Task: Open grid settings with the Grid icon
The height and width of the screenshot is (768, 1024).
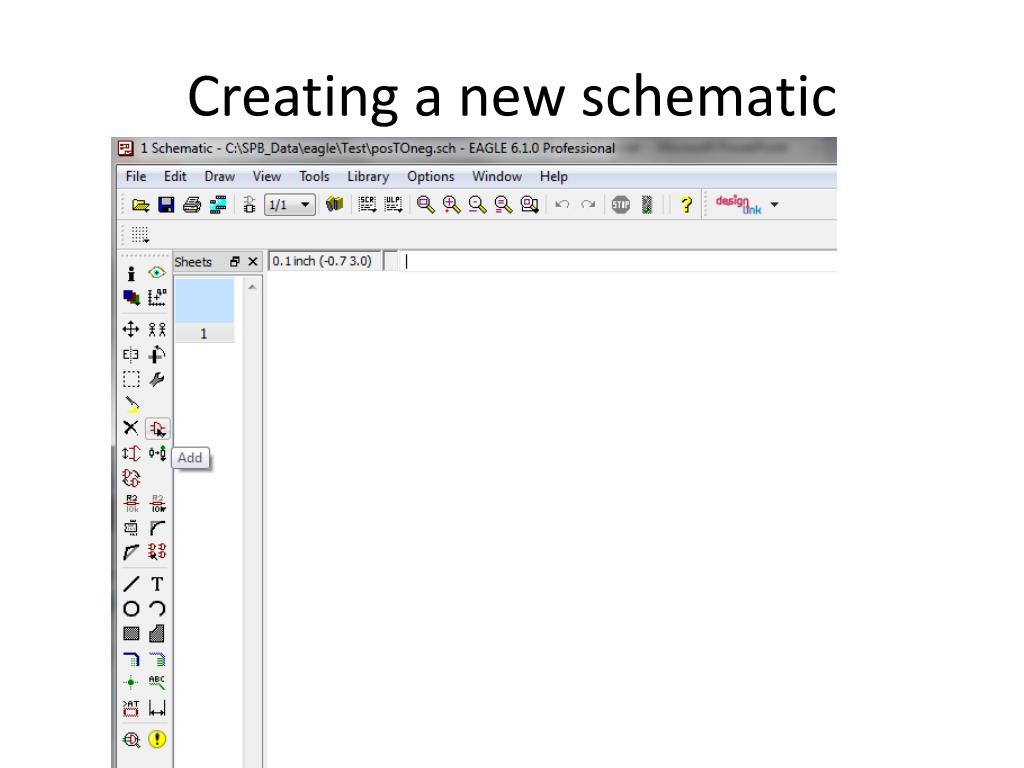Action: point(140,234)
